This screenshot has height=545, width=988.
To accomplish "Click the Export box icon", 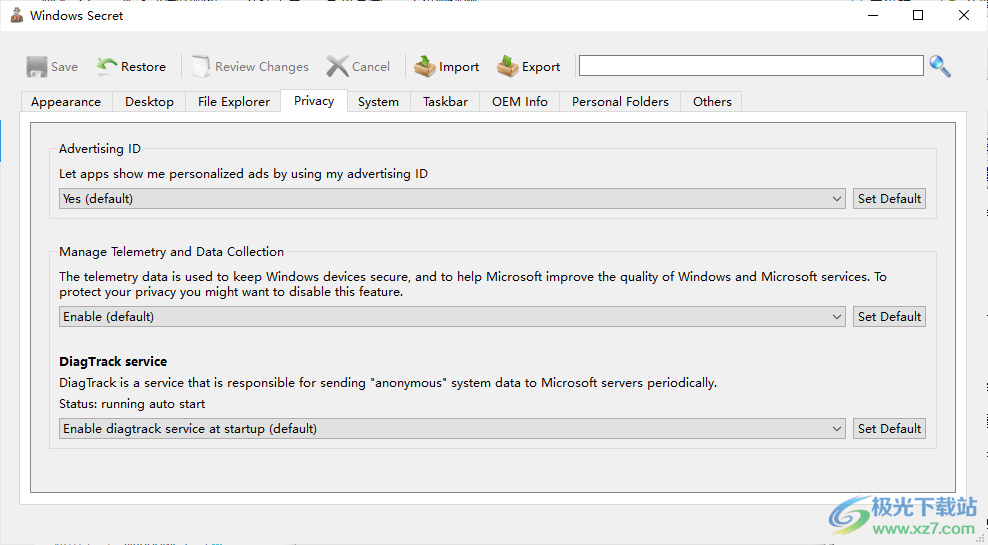I will coord(508,67).
